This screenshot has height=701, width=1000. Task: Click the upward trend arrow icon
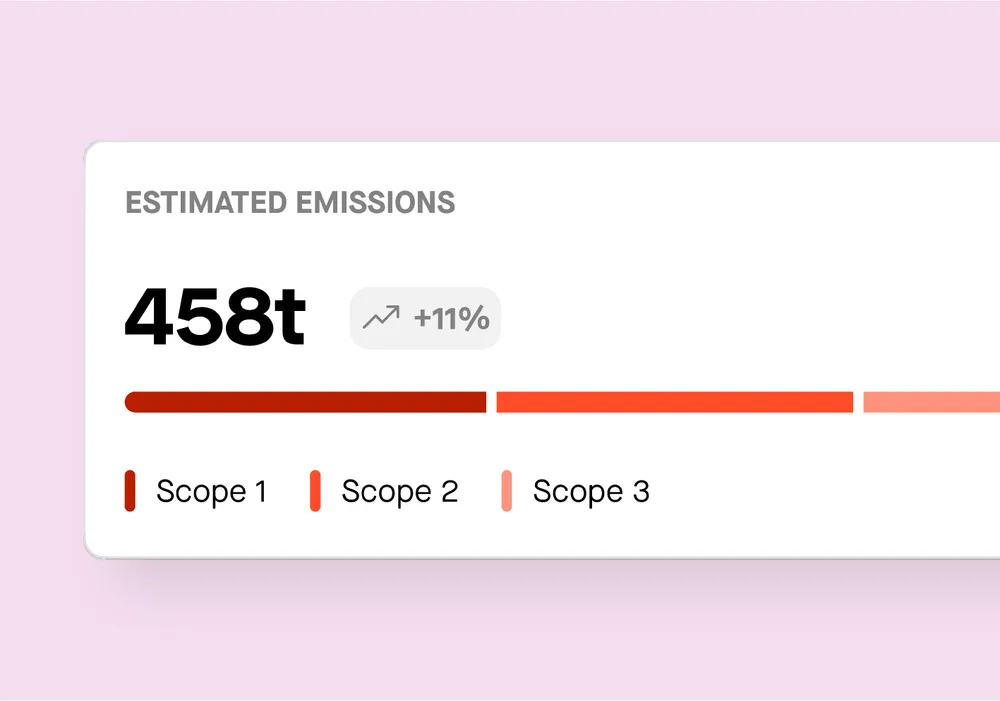(x=380, y=318)
